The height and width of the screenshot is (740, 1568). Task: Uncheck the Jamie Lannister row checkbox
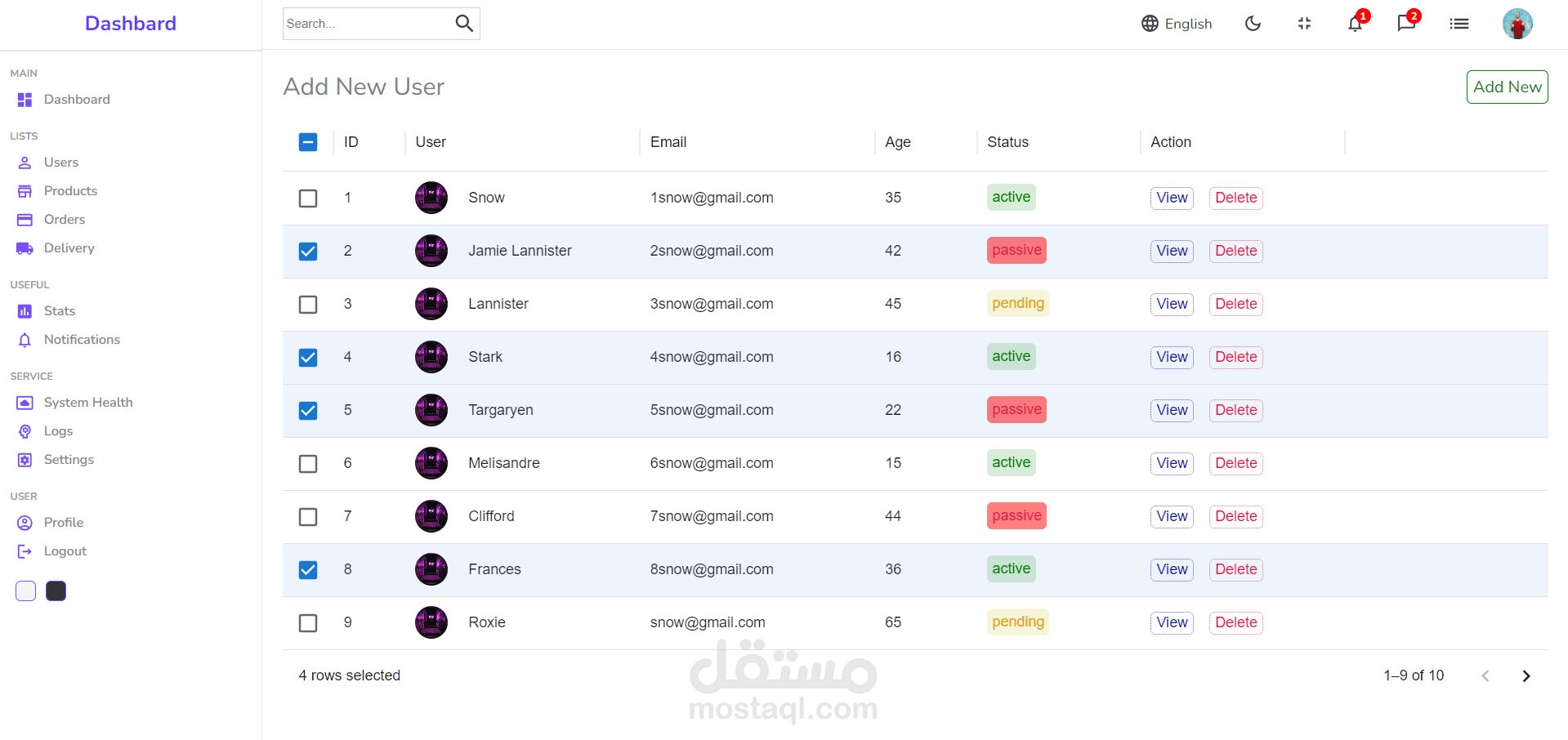[x=308, y=252]
